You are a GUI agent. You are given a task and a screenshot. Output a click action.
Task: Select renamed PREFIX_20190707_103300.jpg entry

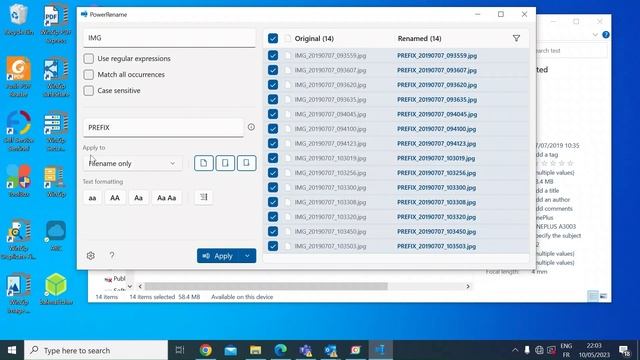(436, 188)
